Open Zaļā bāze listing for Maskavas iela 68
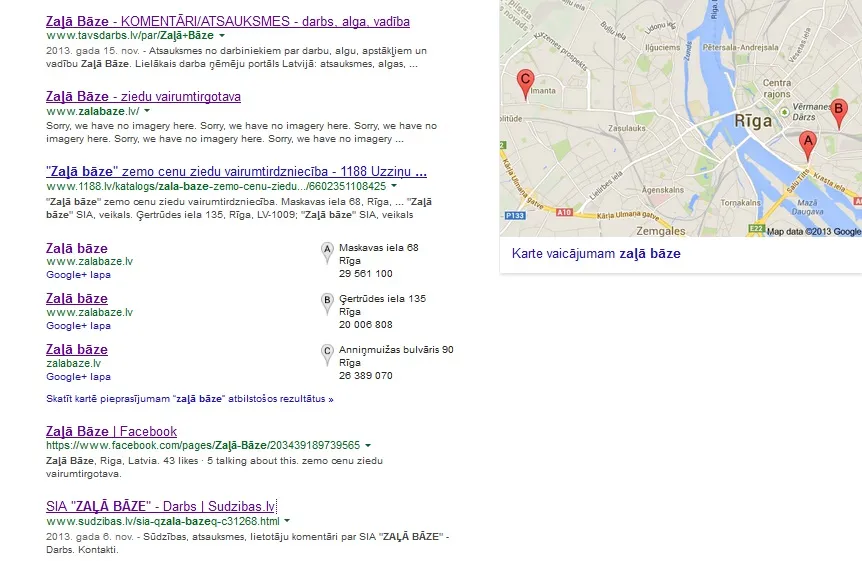This screenshot has height=561, width=862. (77, 248)
